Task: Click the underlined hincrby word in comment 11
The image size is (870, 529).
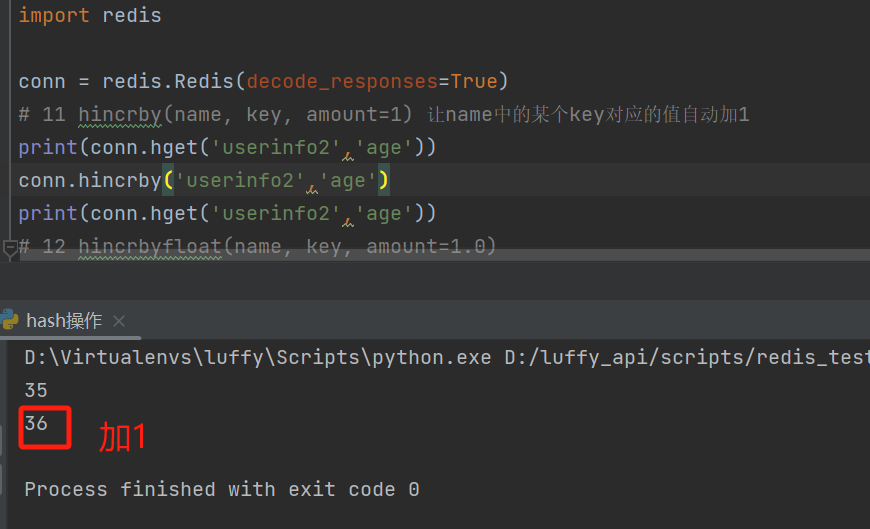Action: tap(120, 114)
